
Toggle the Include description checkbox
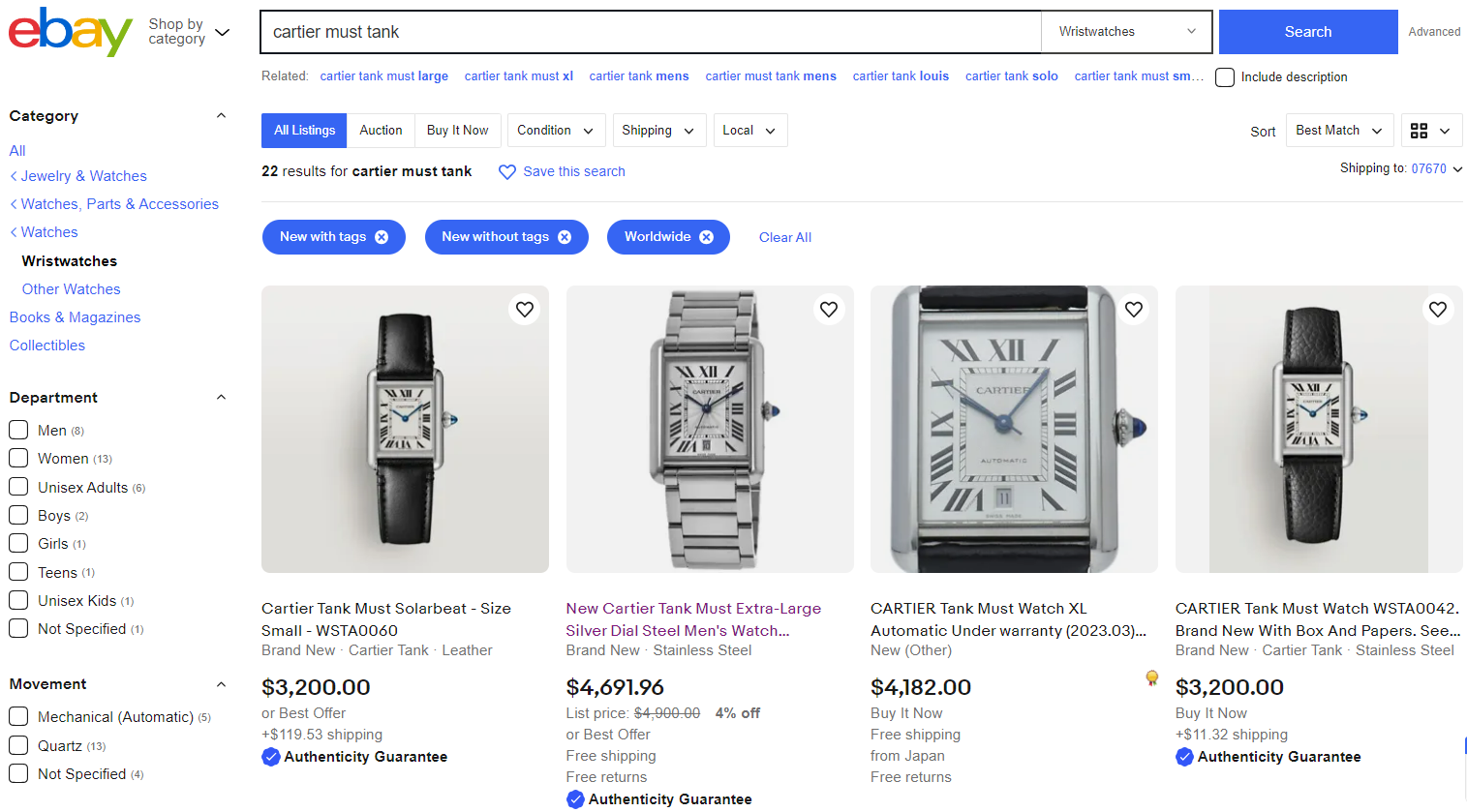tap(1224, 76)
